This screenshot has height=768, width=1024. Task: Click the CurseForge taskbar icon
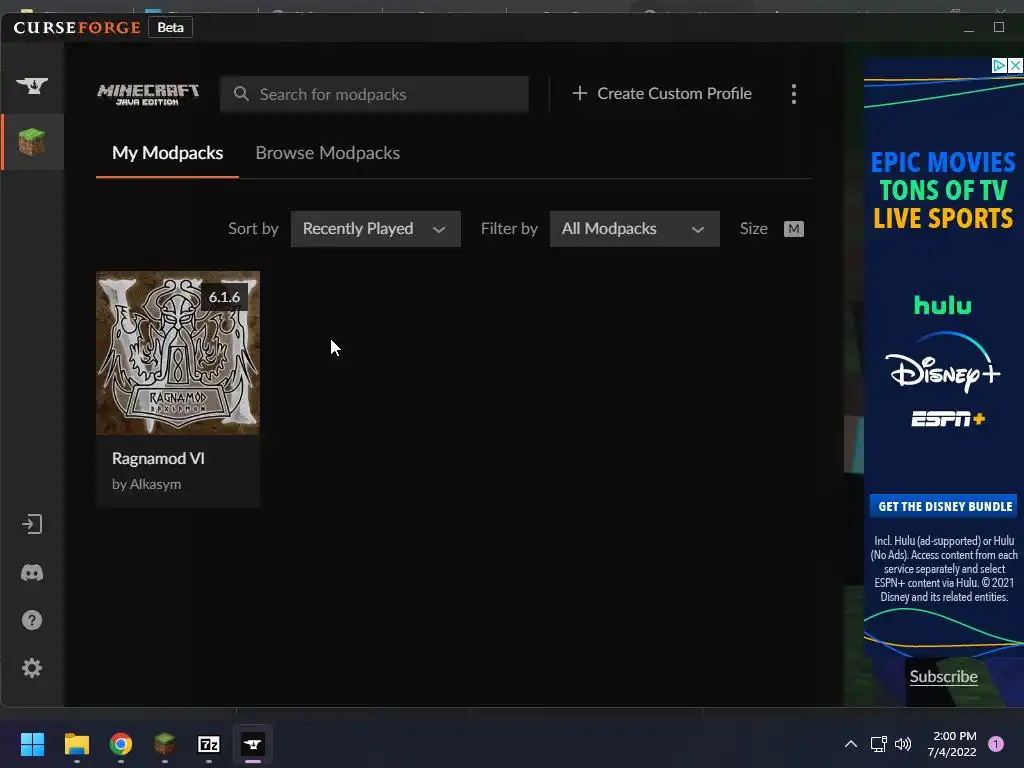coord(253,744)
